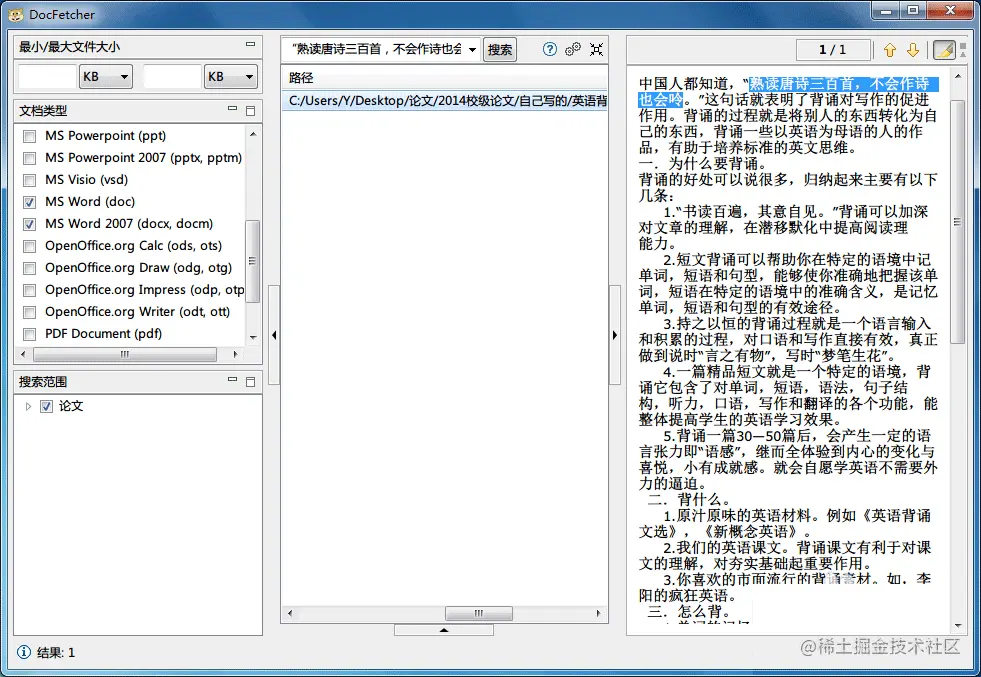The image size is (981, 677).
Task: Click the document types horizontal scrollbar
Action: [125, 354]
